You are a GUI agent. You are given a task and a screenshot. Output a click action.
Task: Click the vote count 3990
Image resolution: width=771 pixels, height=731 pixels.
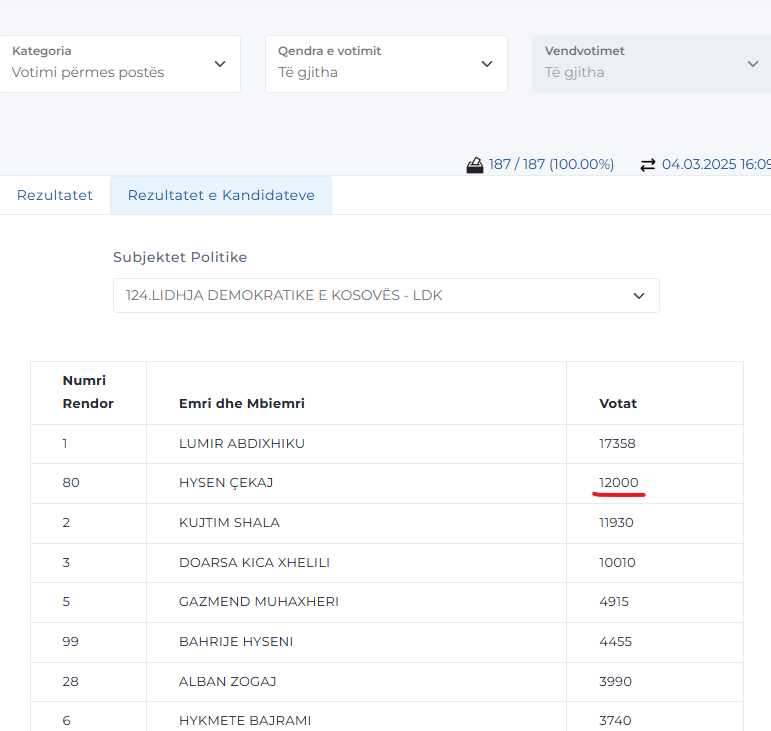[616, 681]
